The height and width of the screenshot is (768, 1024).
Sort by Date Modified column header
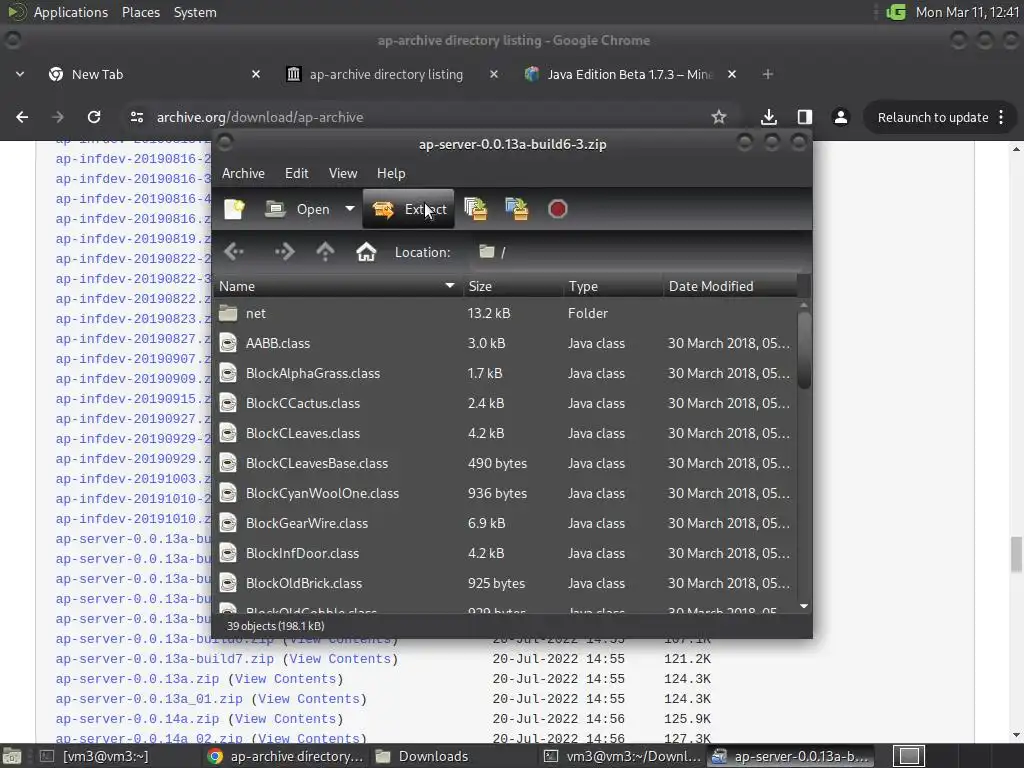730,286
